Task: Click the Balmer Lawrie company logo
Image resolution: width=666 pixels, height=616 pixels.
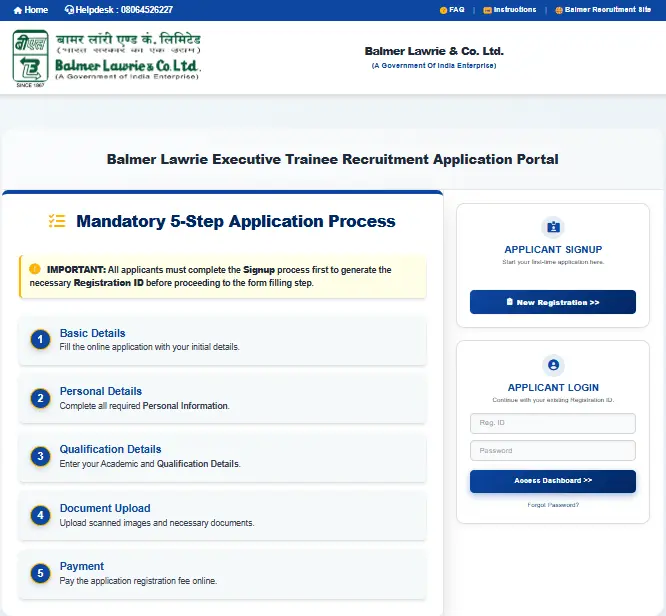Action: [107, 58]
